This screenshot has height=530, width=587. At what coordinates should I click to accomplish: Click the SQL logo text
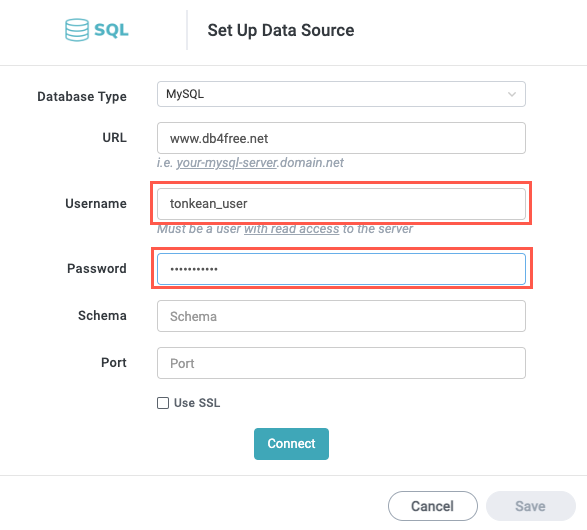tap(111, 30)
